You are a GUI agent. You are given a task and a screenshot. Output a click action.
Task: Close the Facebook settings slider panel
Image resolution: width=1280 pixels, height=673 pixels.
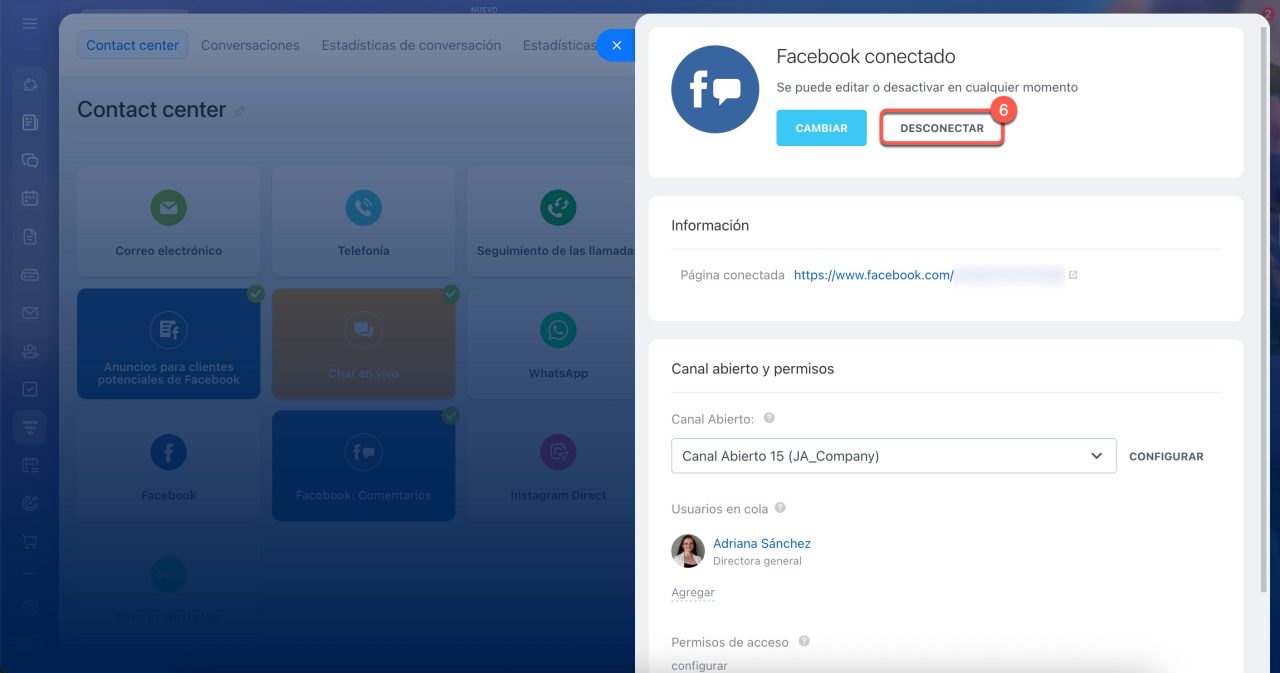click(616, 46)
